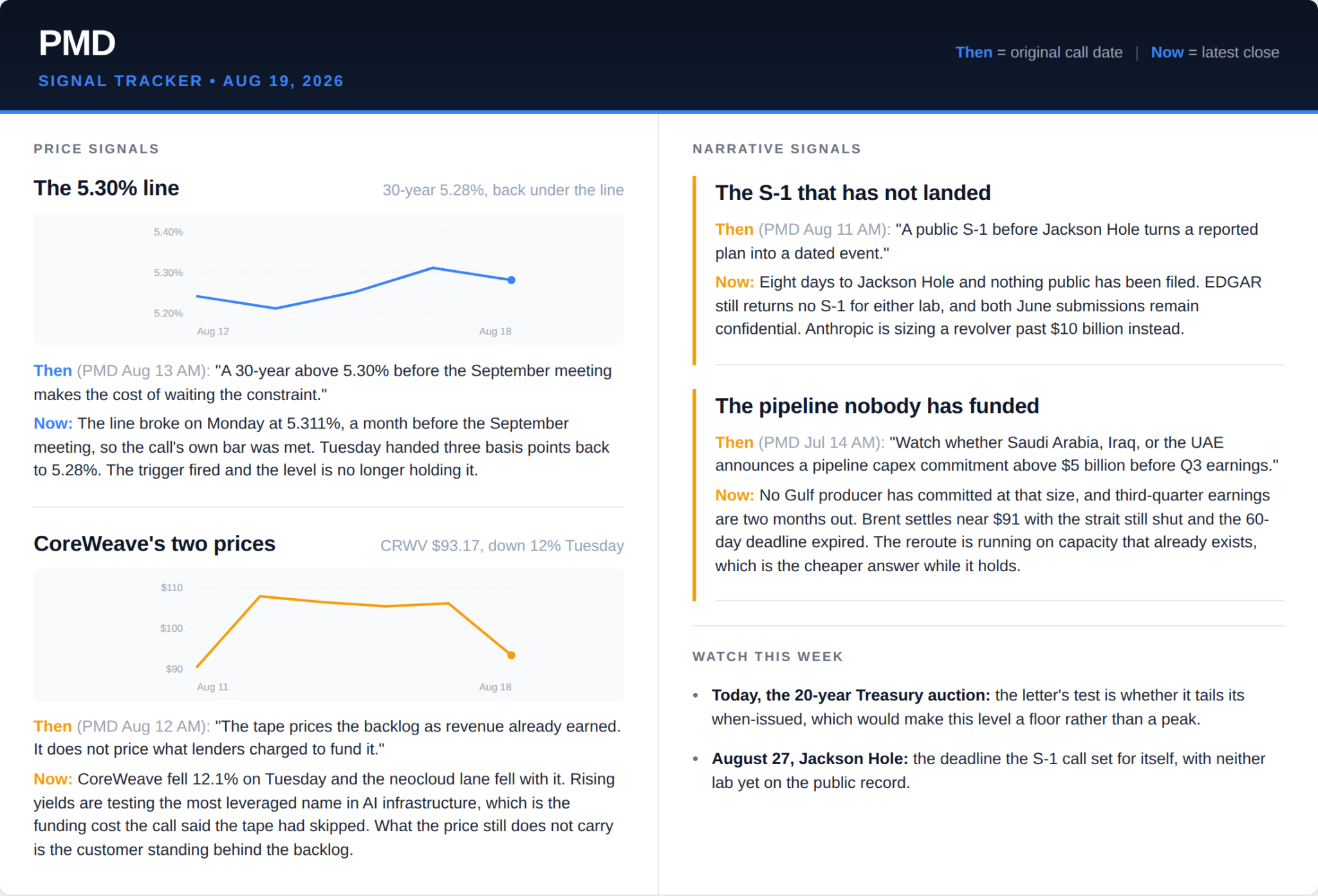Click the CoreWeave price line chart
The image size is (1318, 896).
328,634
